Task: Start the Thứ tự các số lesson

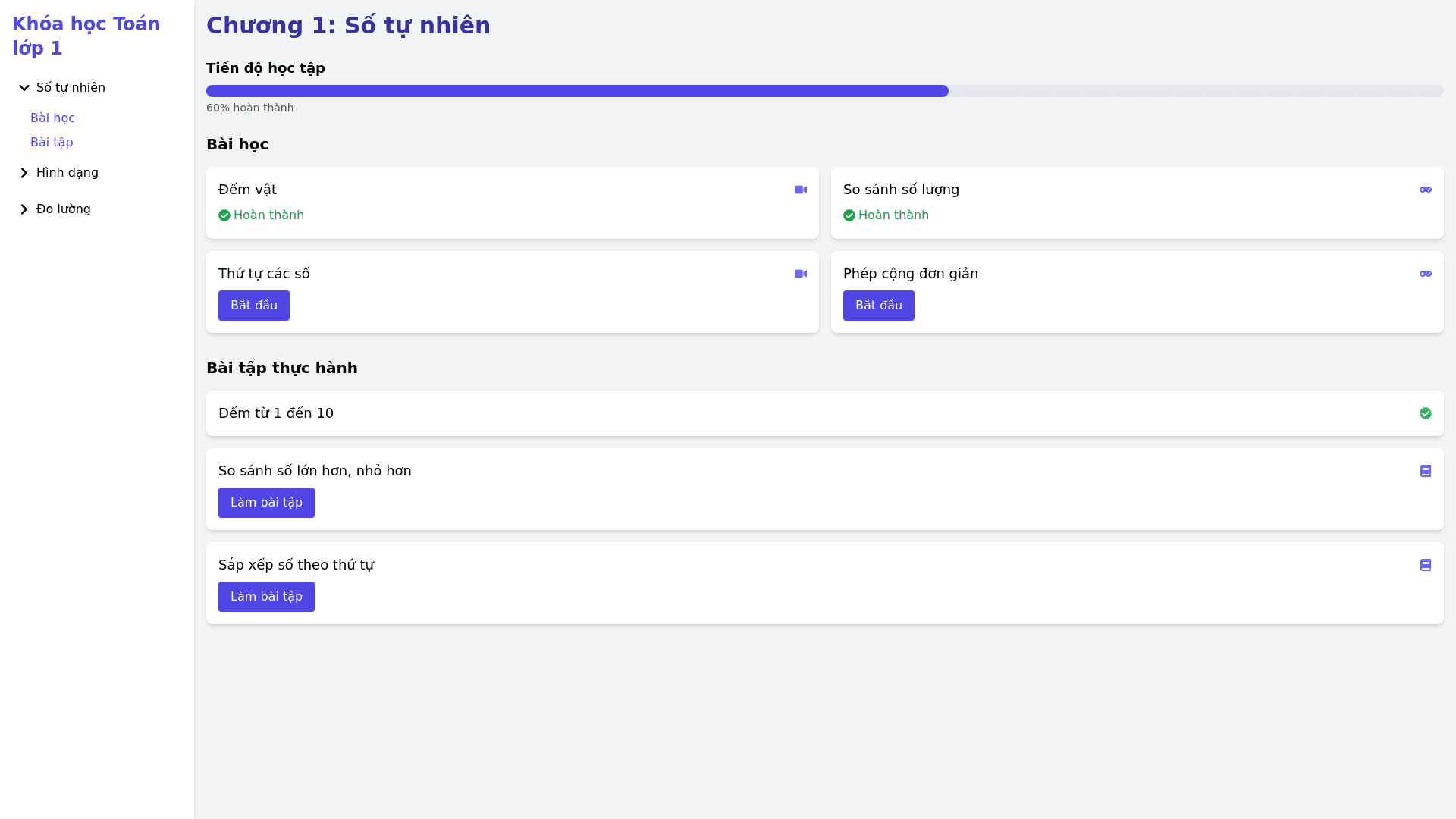Action: coord(253,306)
